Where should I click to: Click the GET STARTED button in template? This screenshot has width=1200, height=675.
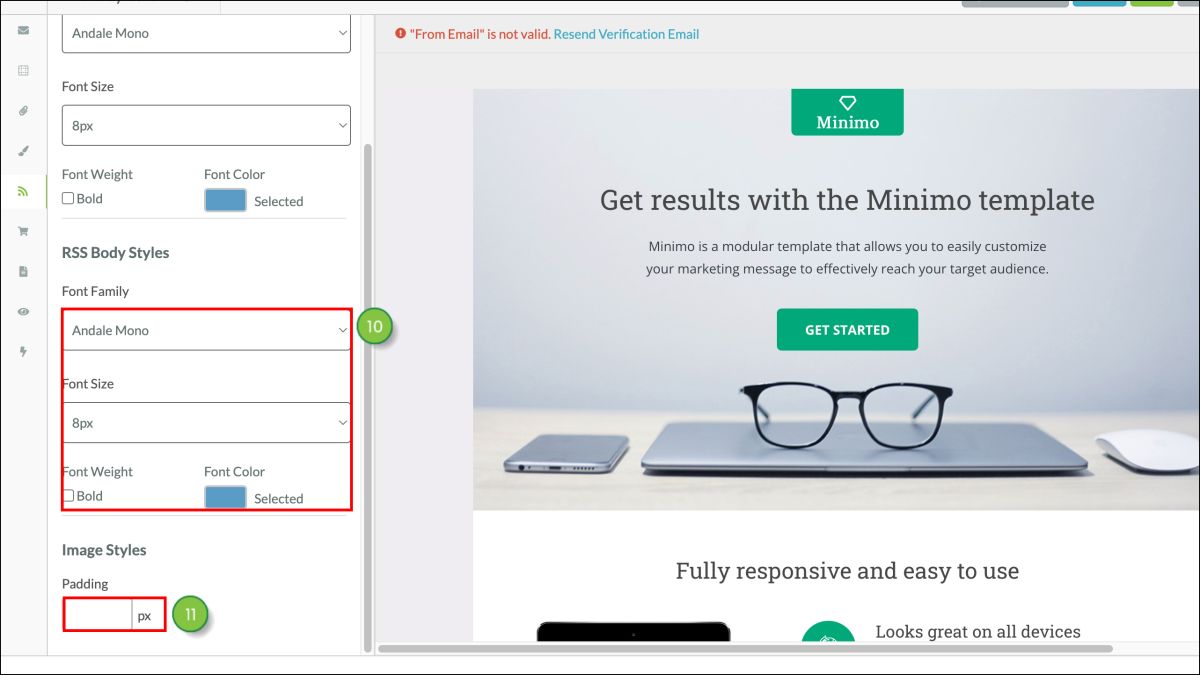pos(847,330)
